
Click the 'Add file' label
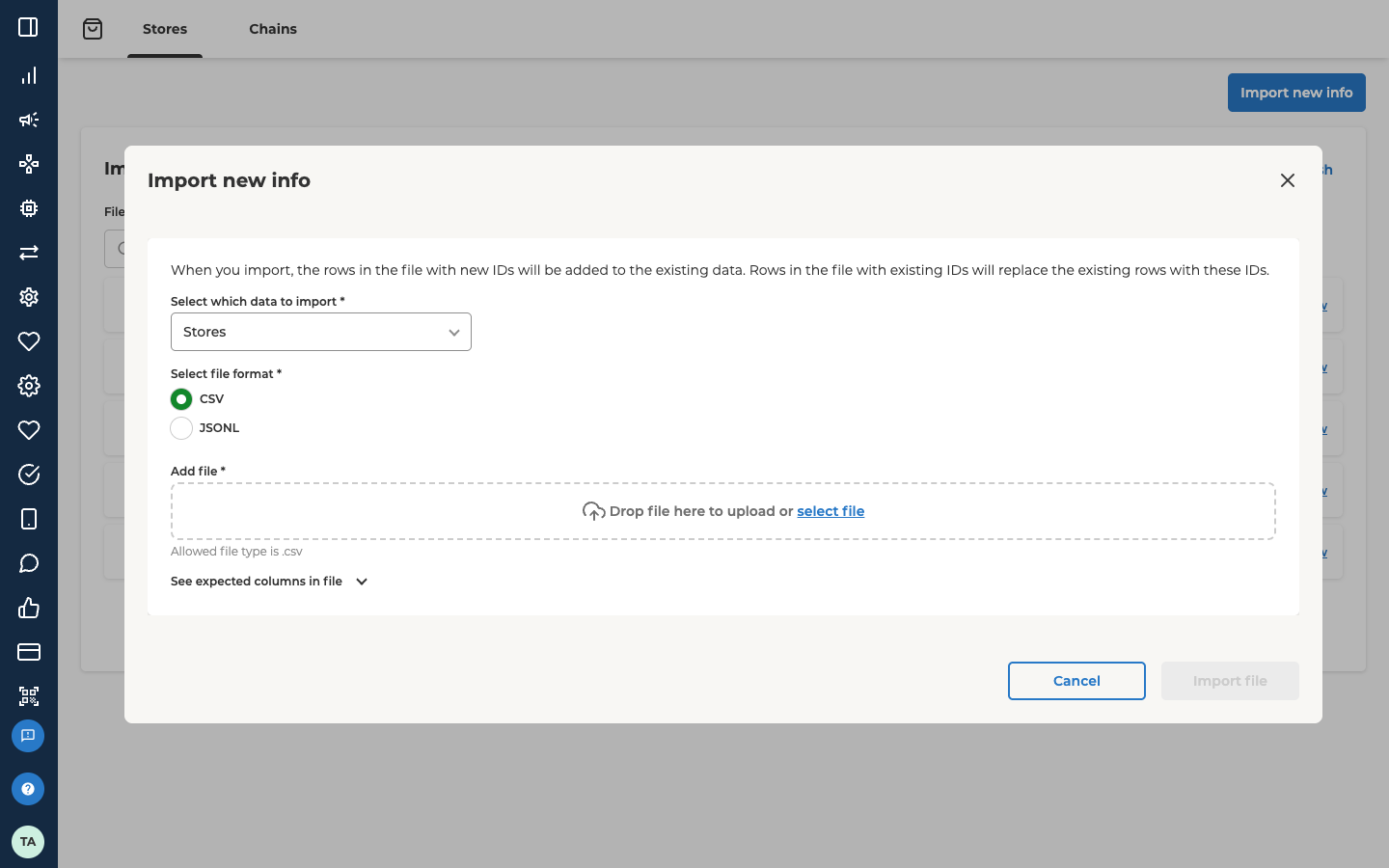tap(198, 472)
